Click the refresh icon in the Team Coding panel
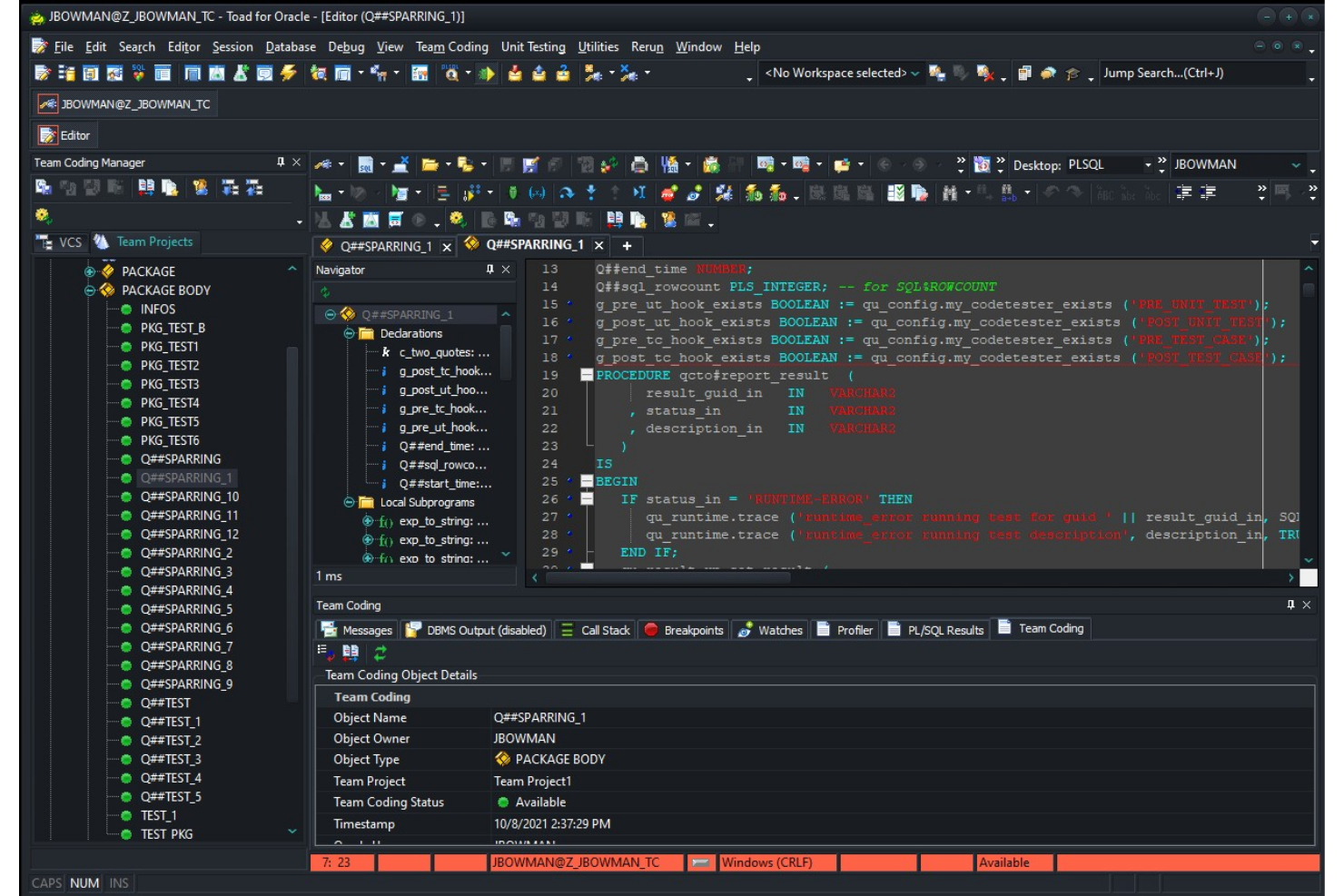This screenshot has height=896, width=1344. [x=380, y=653]
